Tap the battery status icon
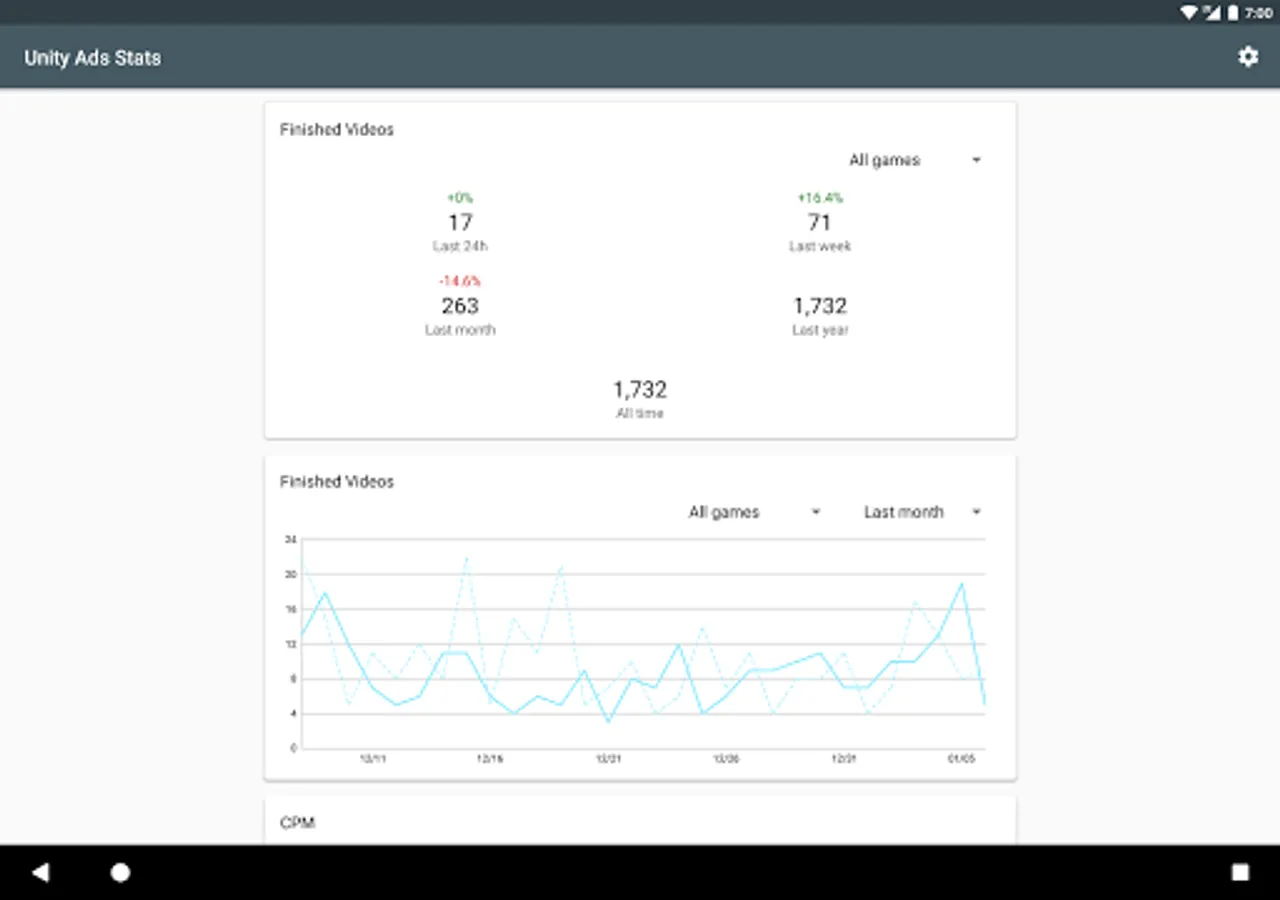 1234,12
